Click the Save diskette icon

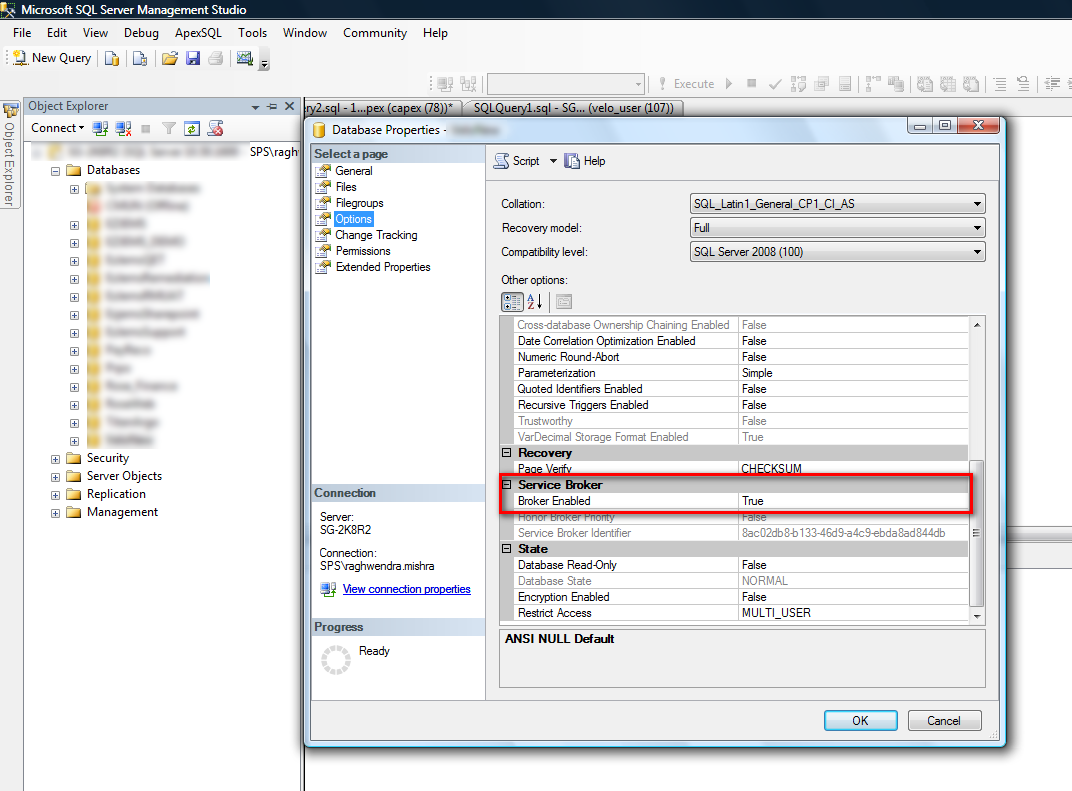point(193,59)
